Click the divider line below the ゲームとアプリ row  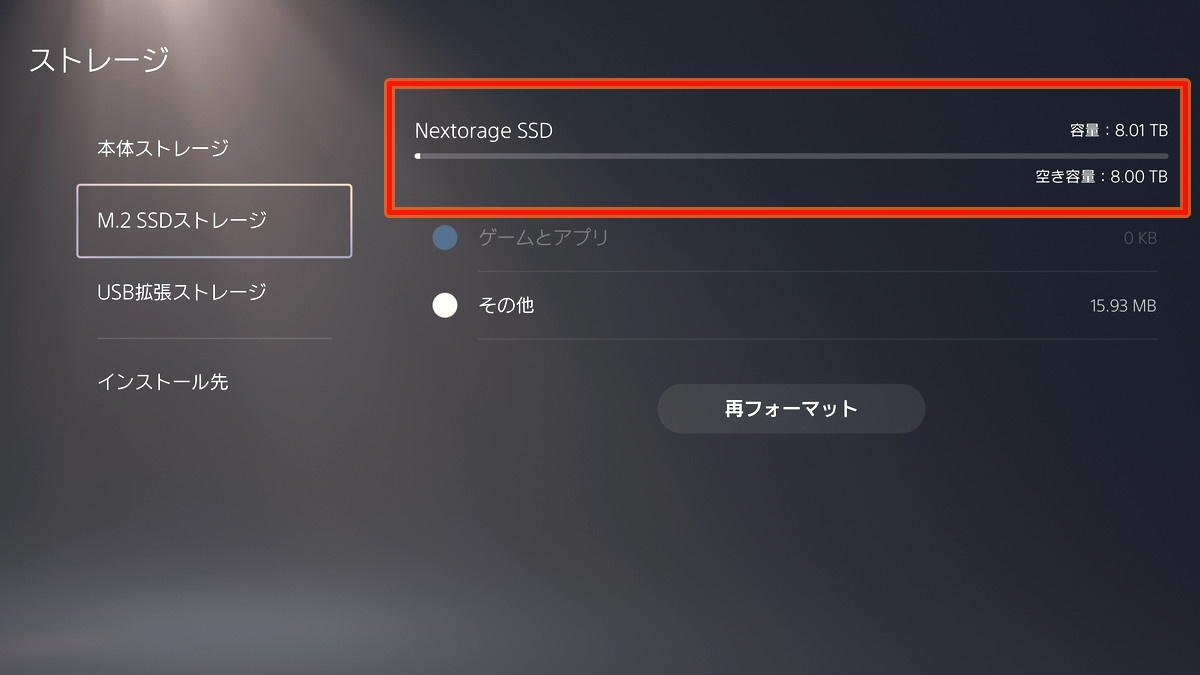(817, 271)
